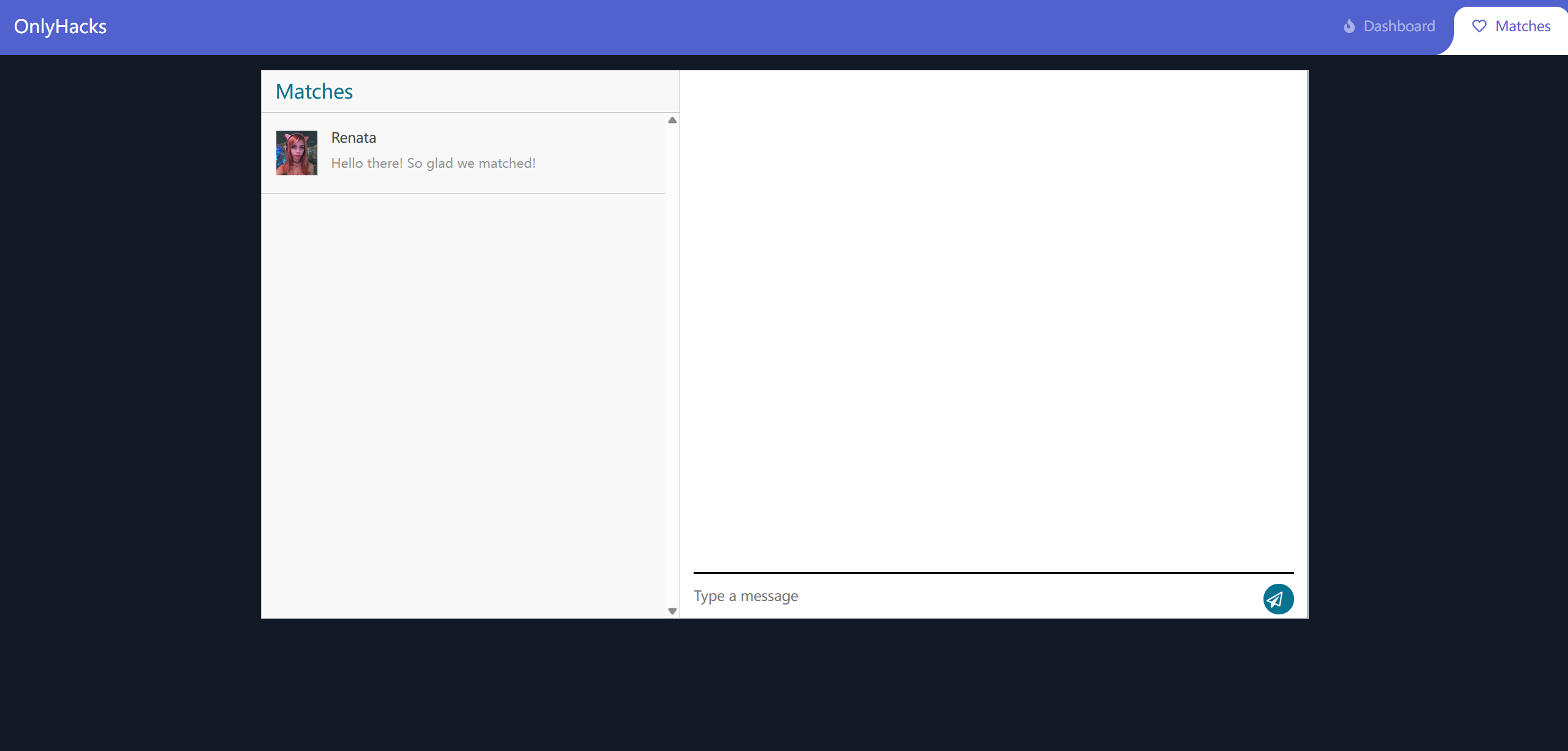
Task: Select the Matches tab label in navbar
Action: [x=1523, y=26]
